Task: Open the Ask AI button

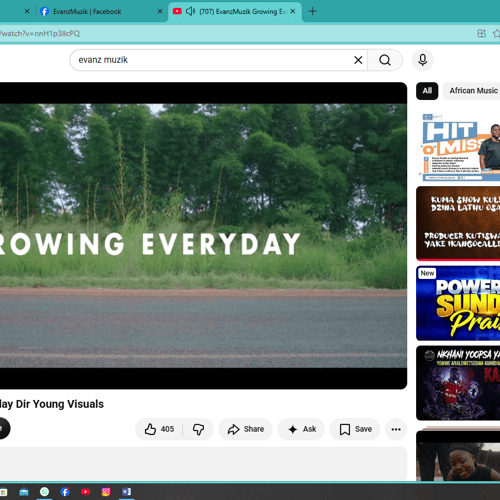Action: 301,429
